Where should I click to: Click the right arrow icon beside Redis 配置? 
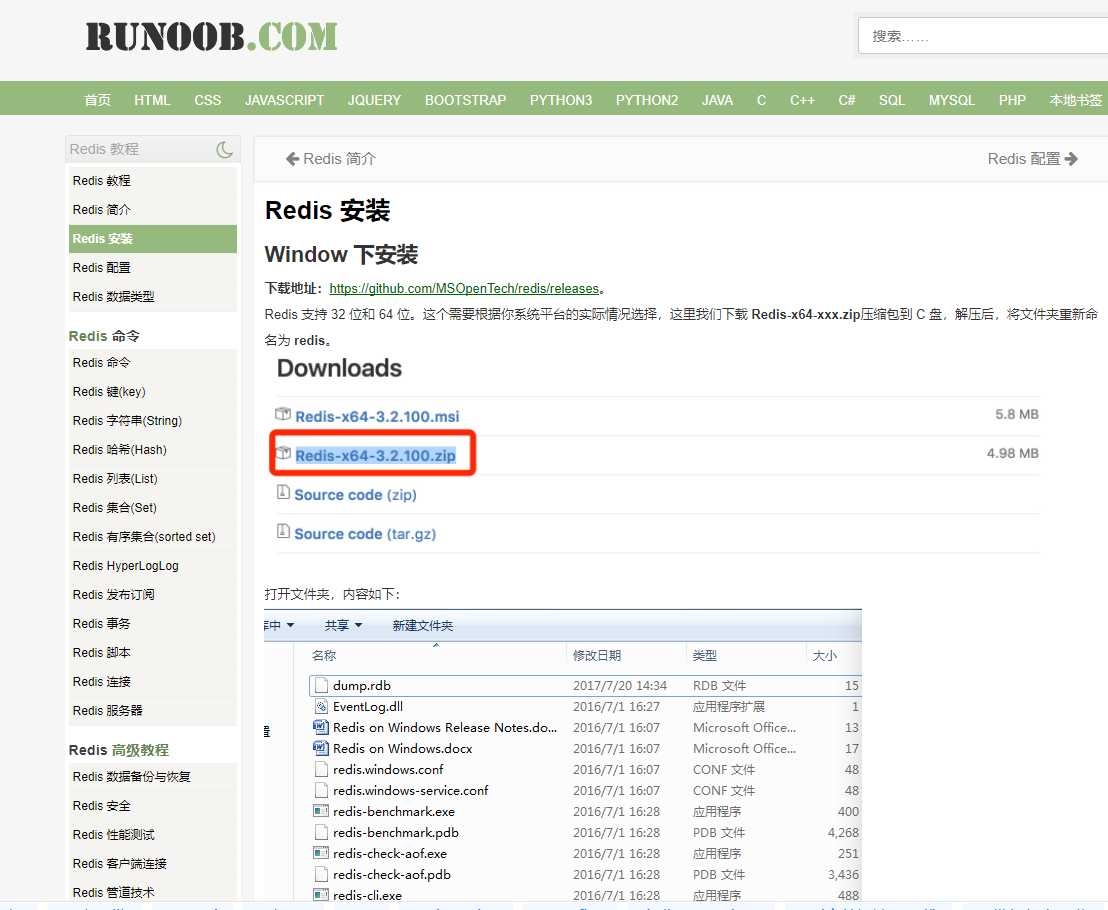tap(1071, 159)
